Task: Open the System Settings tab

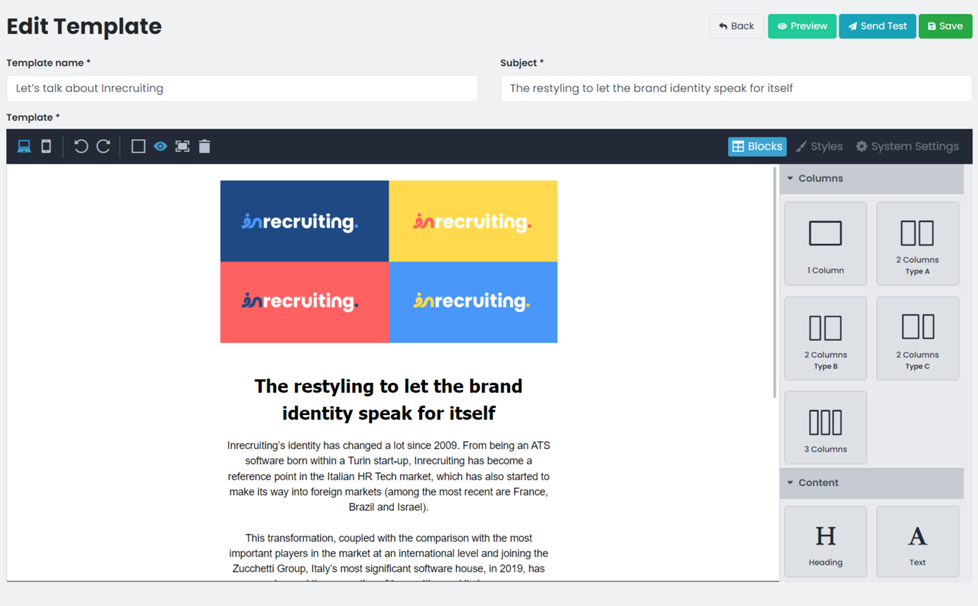Action: pos(907,147)
